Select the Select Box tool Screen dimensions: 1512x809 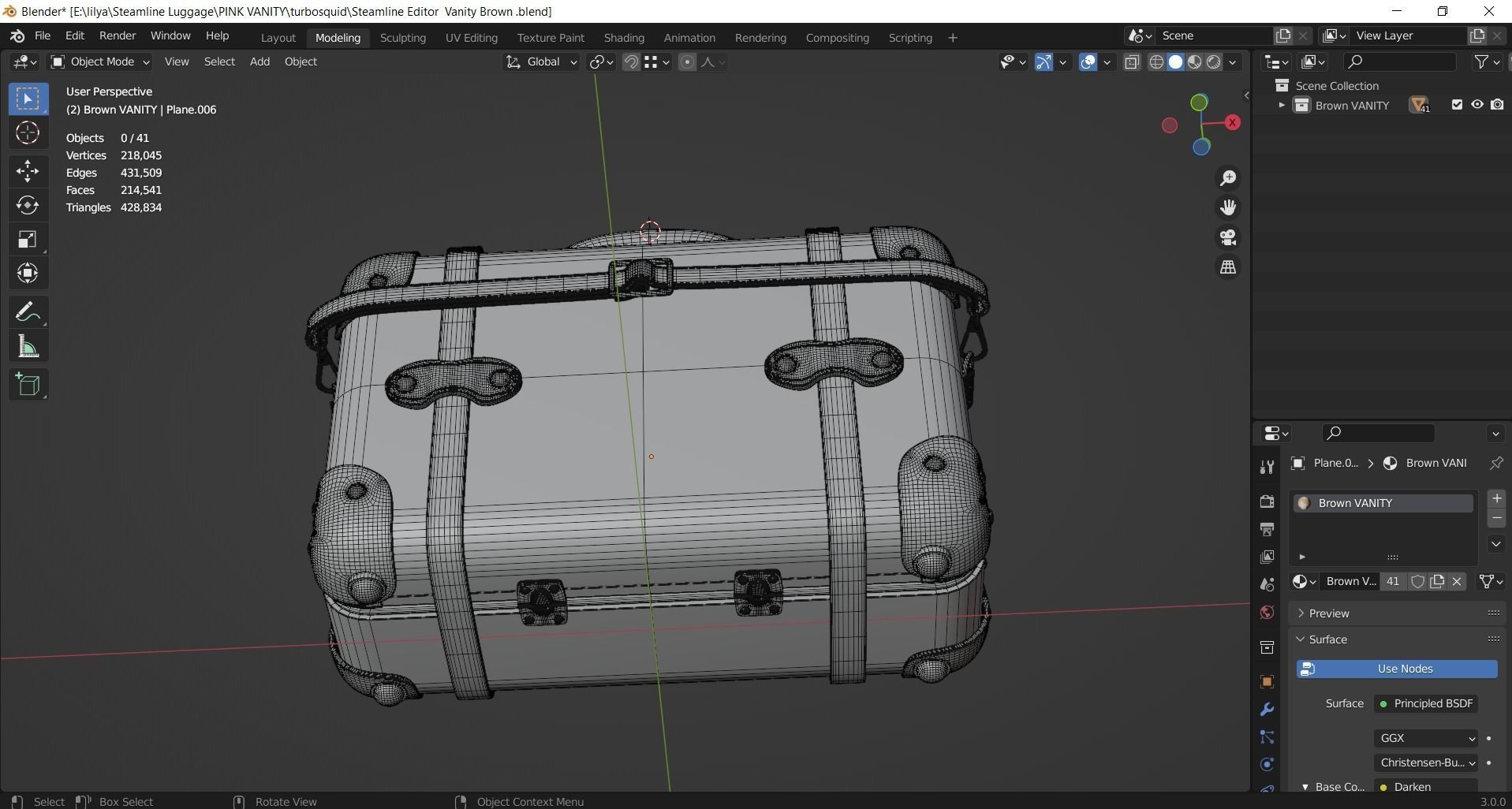coord(28,99)
